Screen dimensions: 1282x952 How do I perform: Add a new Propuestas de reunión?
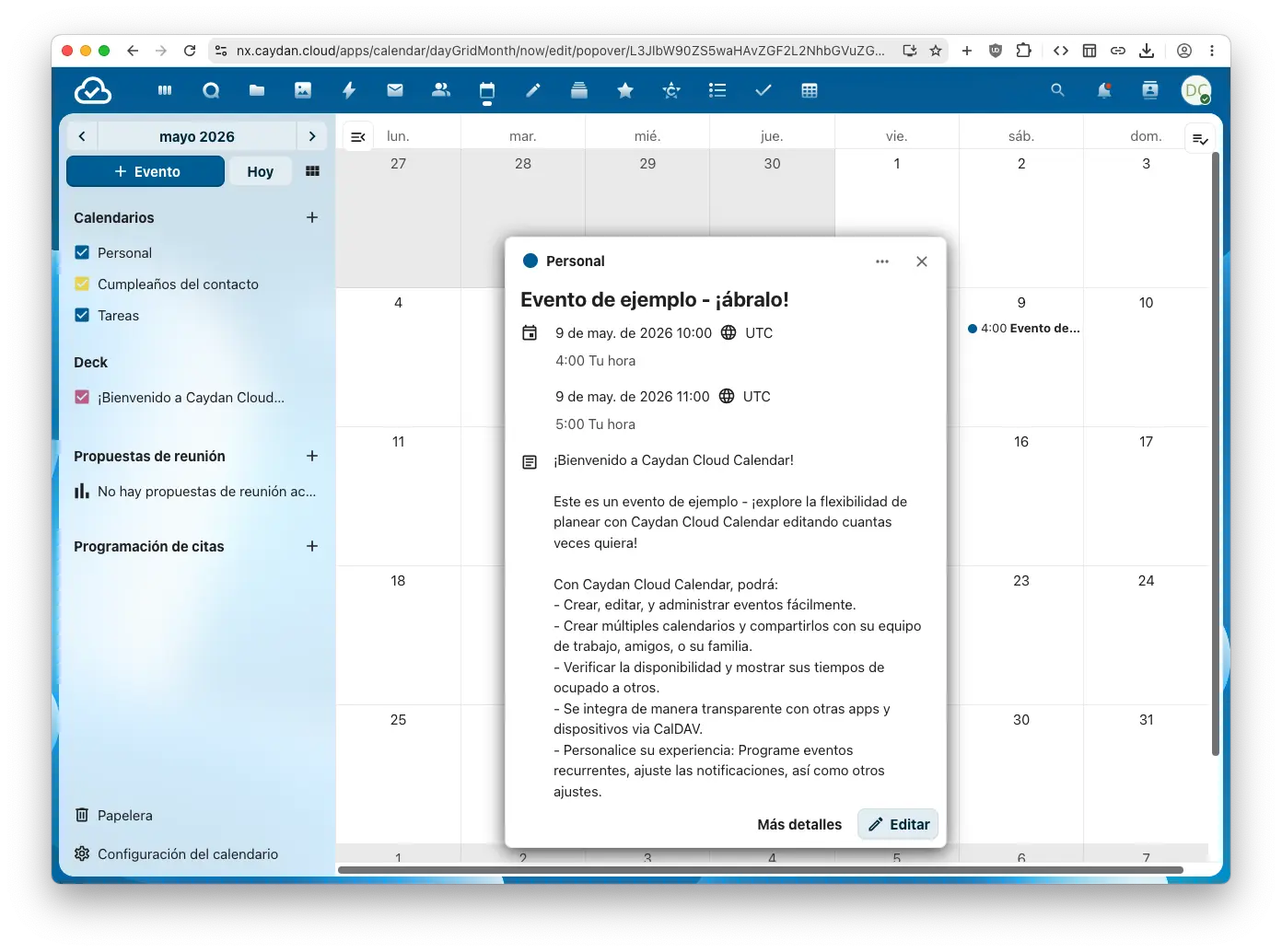coord(312,456)
